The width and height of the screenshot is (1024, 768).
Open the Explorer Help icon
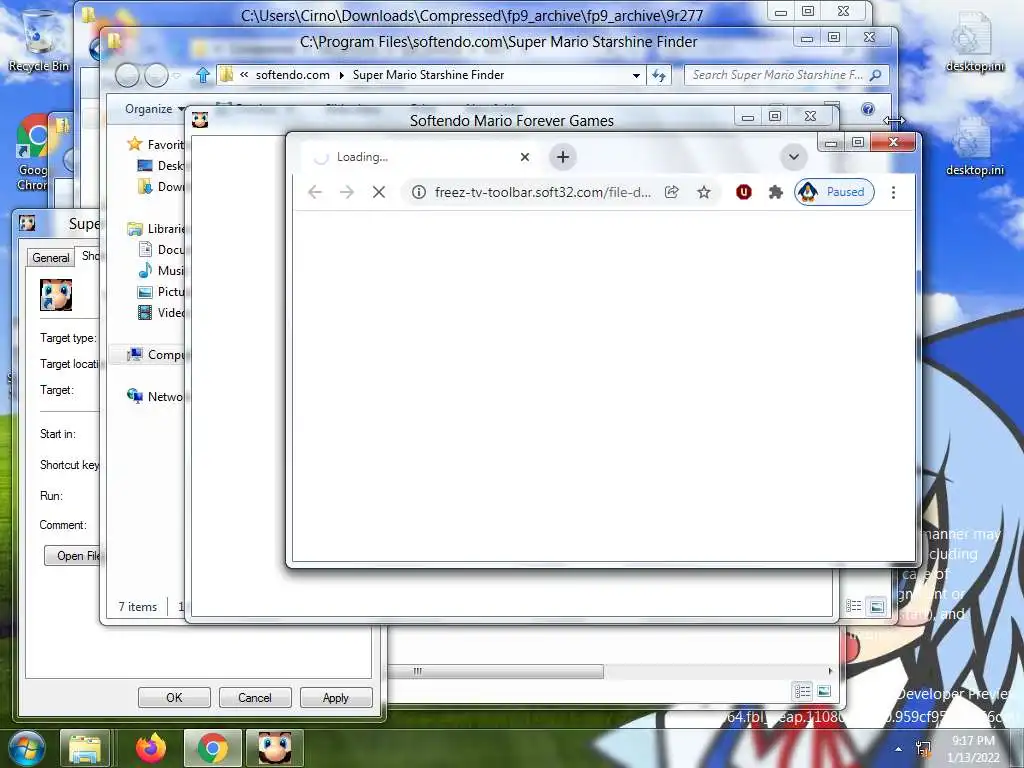click(868, 109)
